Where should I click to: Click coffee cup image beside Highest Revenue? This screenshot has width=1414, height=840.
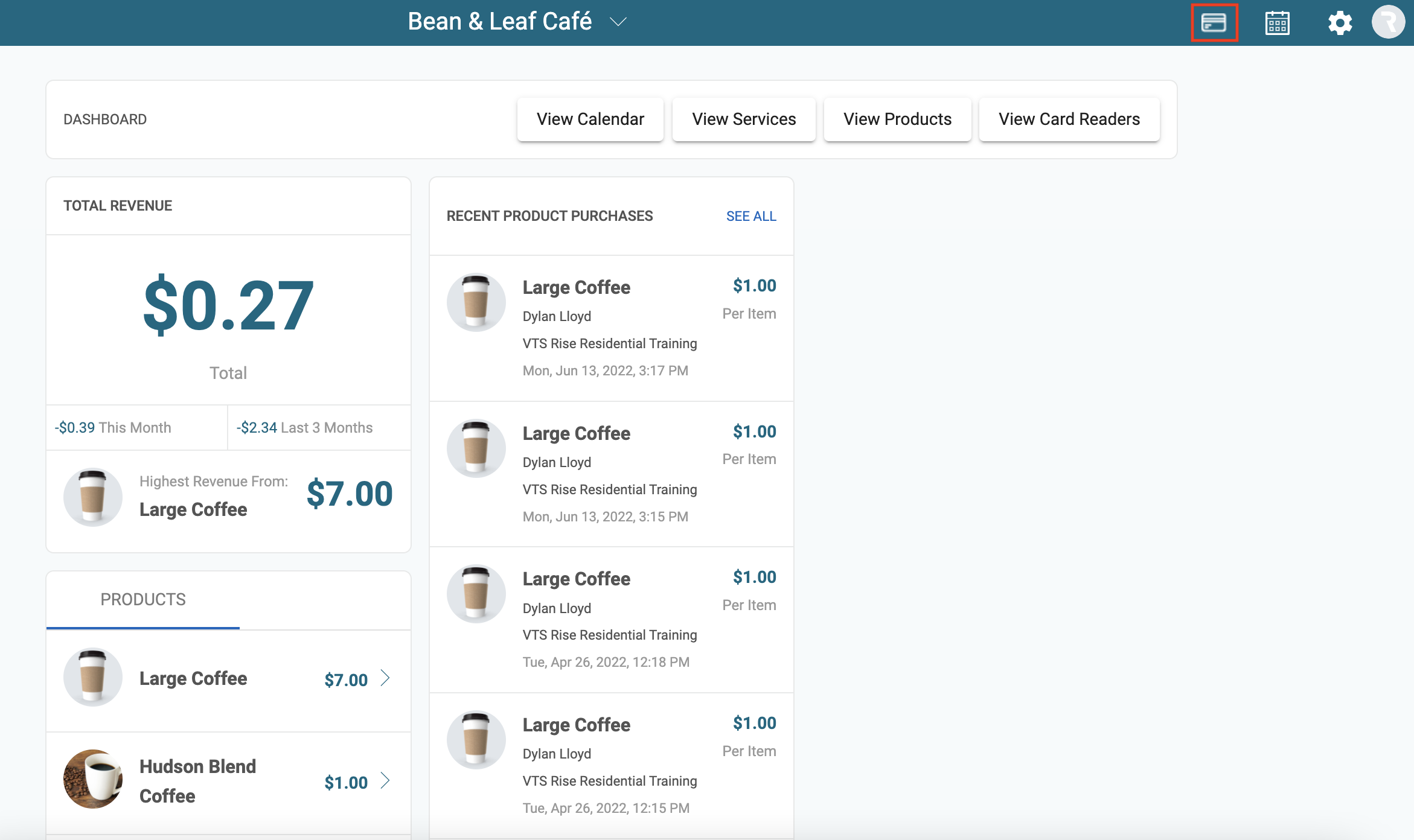point(93,497)
